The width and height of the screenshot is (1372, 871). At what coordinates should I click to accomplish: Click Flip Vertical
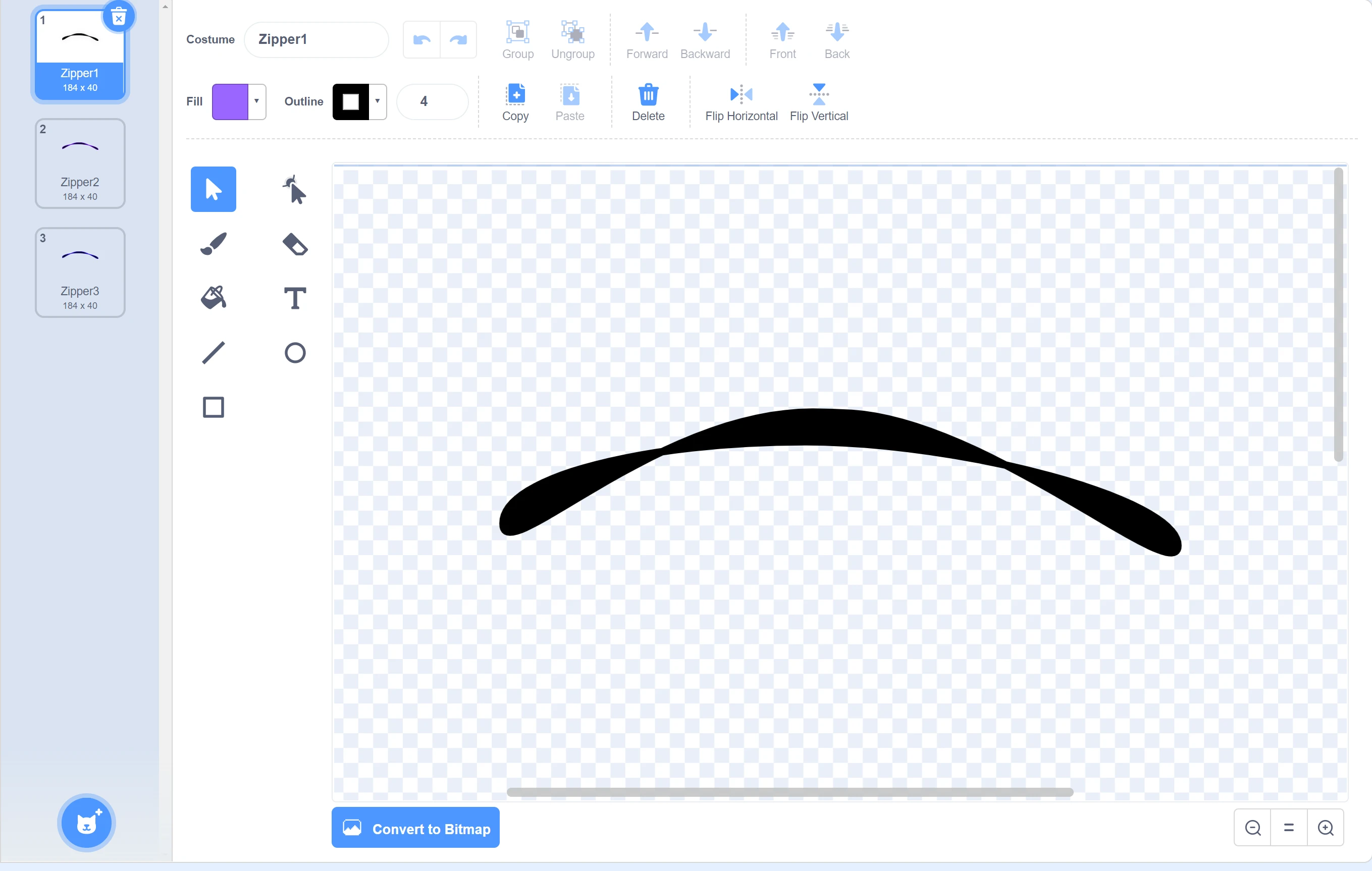pos(819,102)
